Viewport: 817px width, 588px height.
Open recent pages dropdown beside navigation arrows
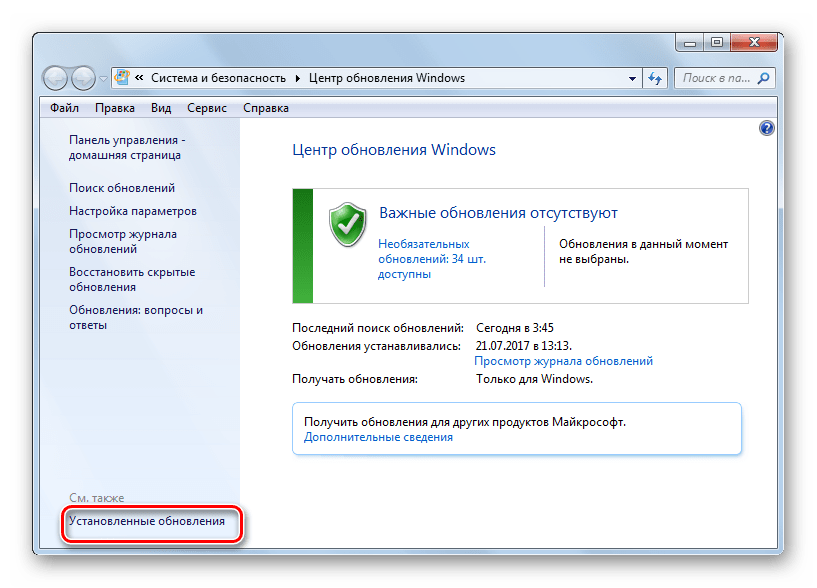click(103, 79)
